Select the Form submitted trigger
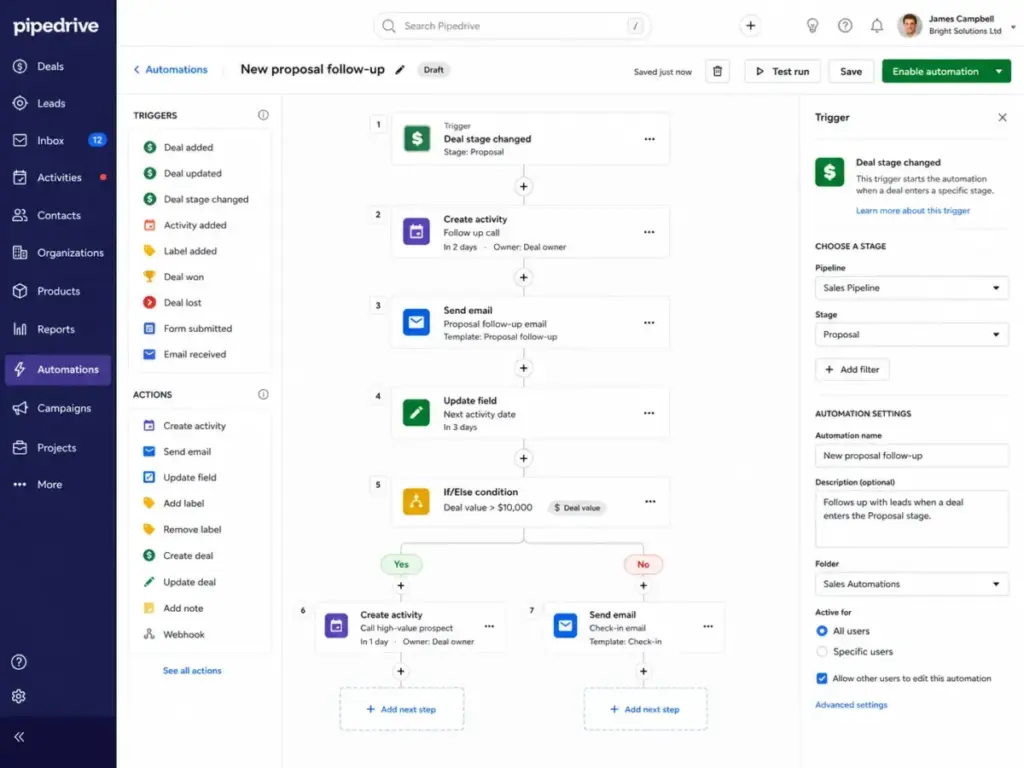The image size is (1024, 768). click(x=199, y=328)
